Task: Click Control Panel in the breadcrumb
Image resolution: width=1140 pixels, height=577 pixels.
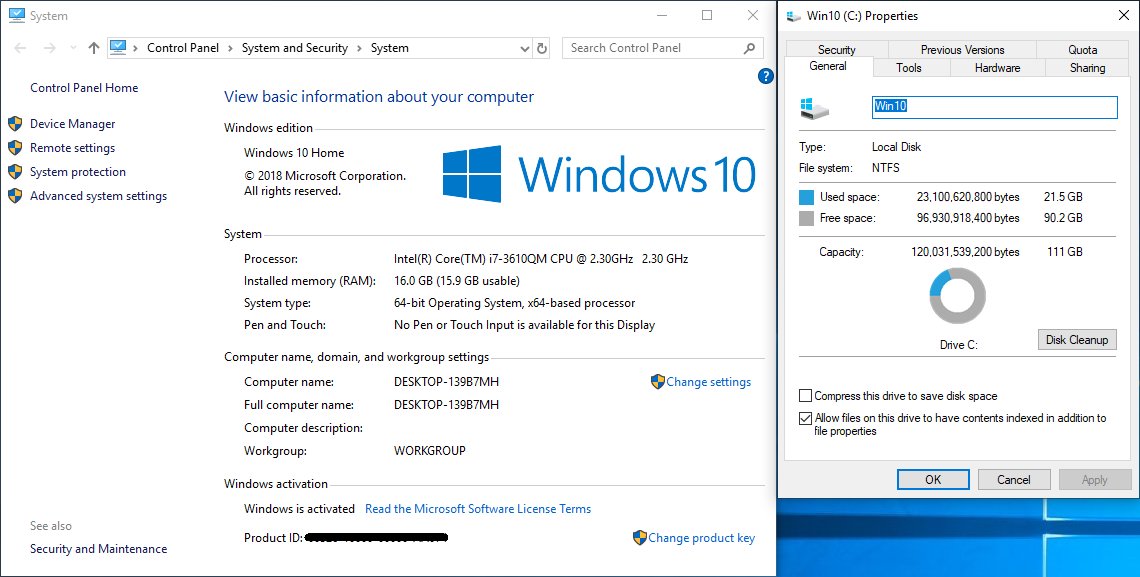Action: point(183,48)
